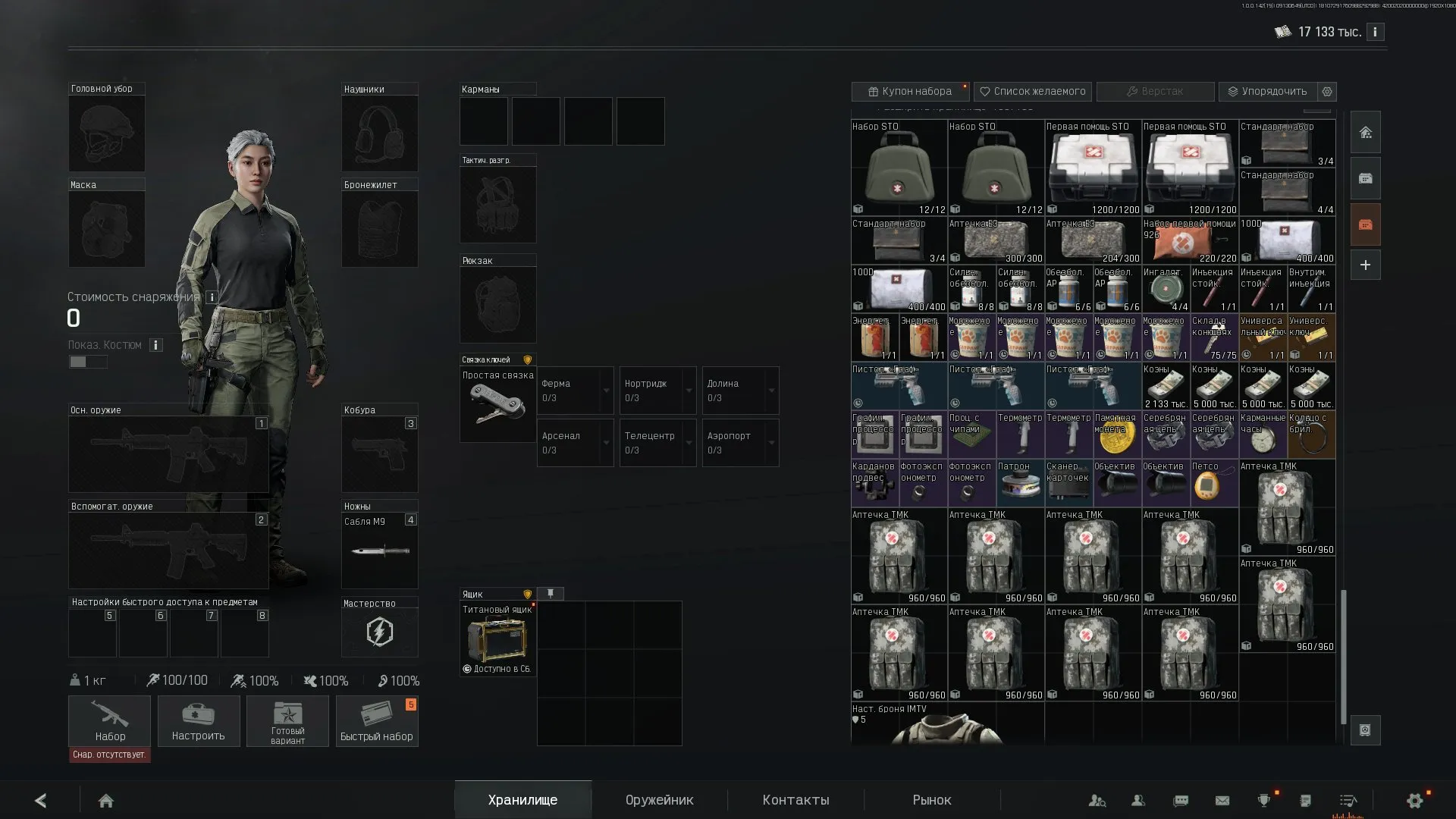The width and height of the screenshot is (1456, 819).
Task: Switch to the Хранилище tab
Action: point(522,800)
